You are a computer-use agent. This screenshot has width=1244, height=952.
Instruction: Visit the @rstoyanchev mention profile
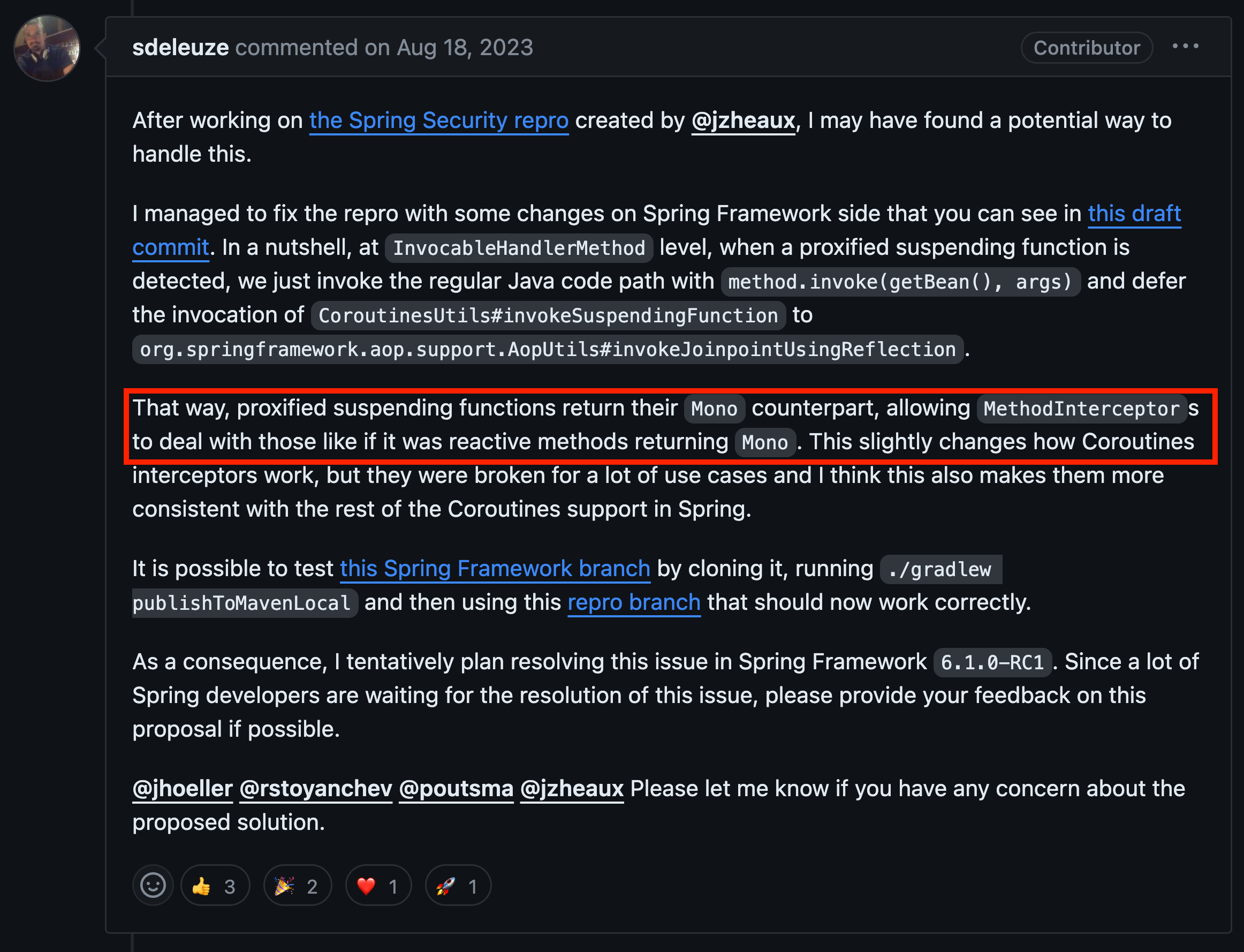click(x=315, y=789)
